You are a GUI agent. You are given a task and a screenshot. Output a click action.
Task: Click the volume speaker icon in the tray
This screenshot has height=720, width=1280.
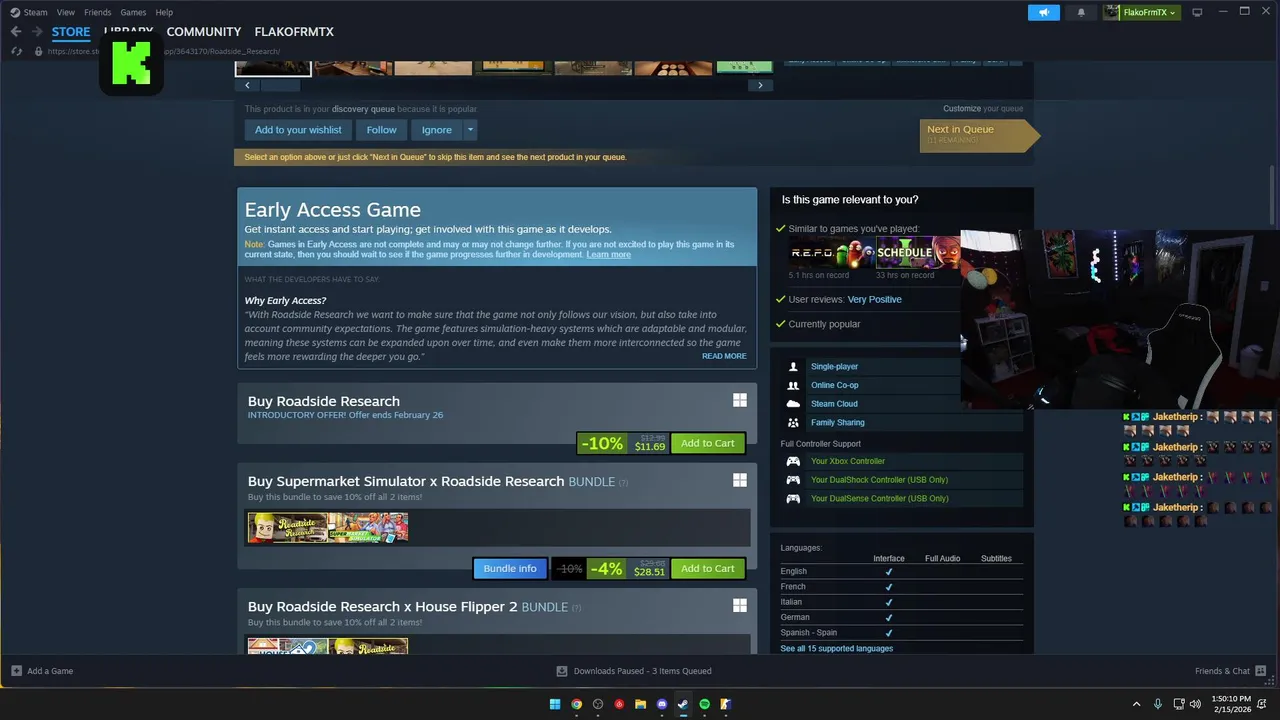pyautogui.click(x=1196, y=704)
